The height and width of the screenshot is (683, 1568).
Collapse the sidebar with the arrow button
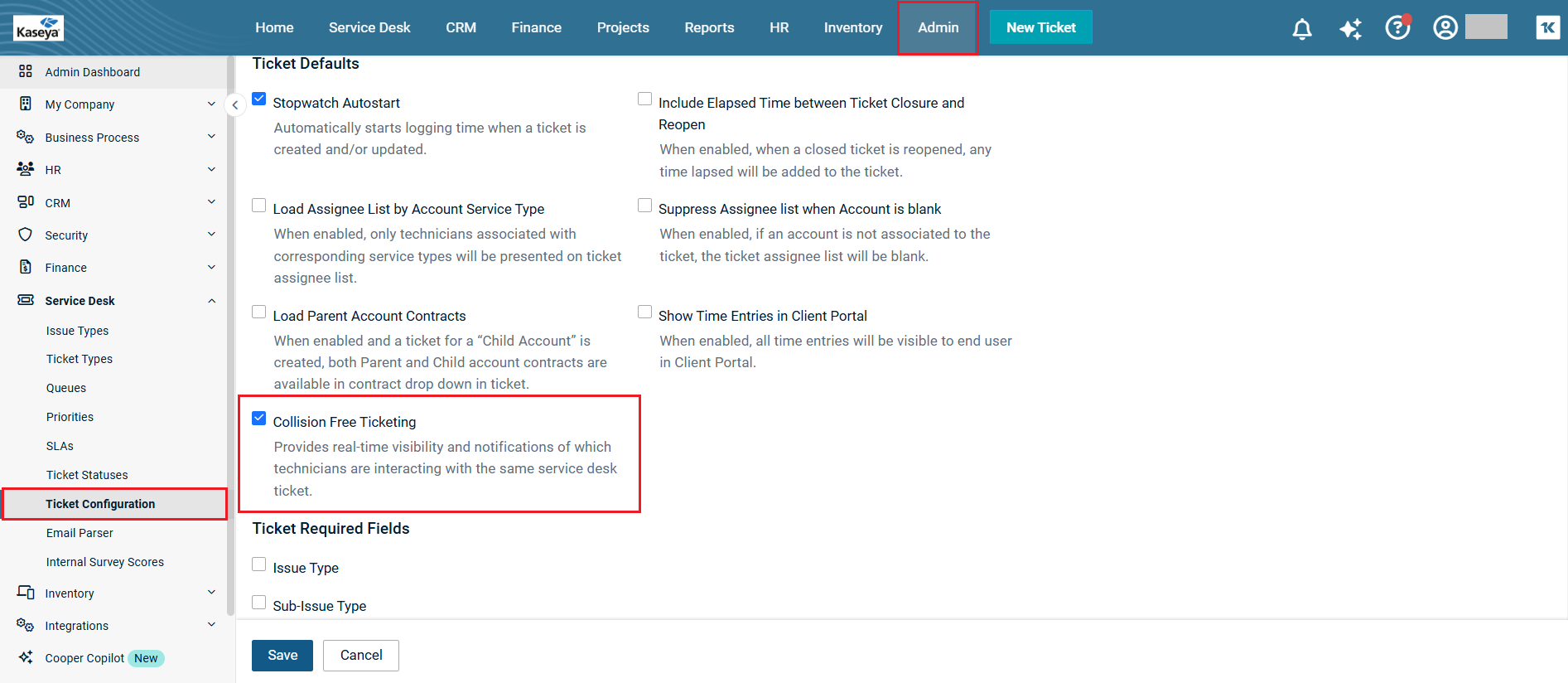coord(235,105)
